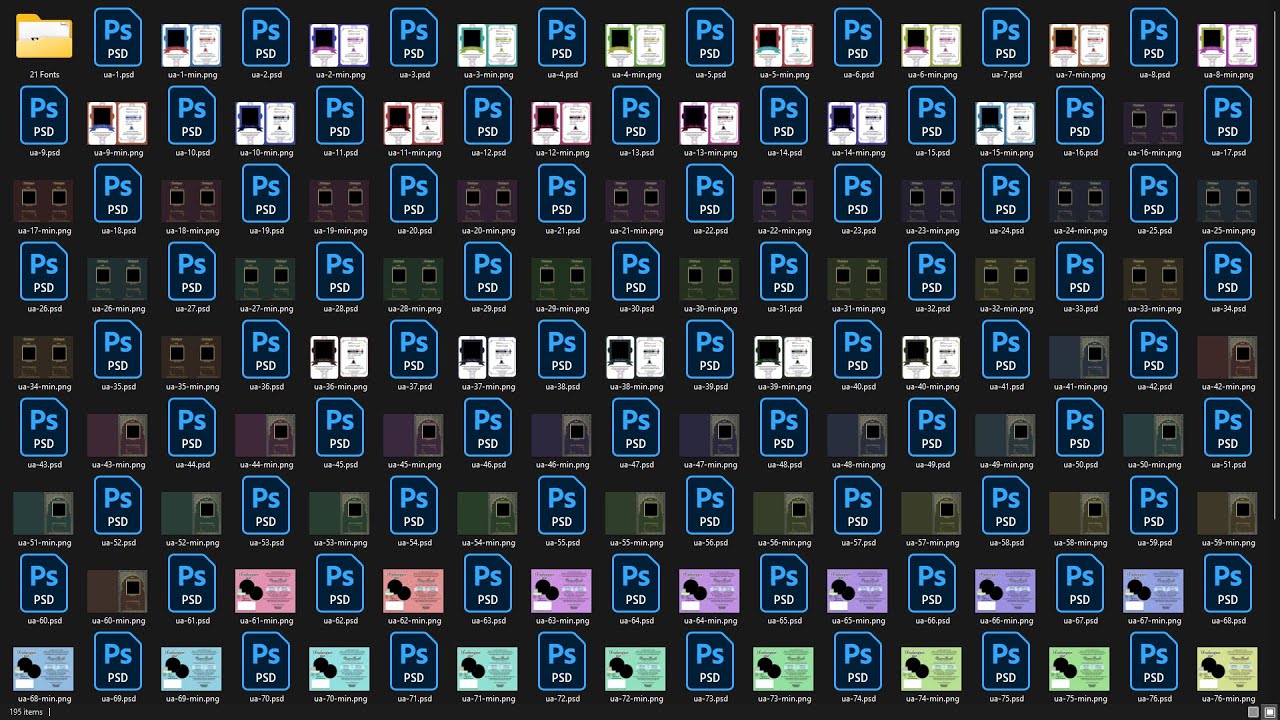Switch to the large thumbnails view layout
Viewport: 1280px width, 720px height.
pyautogui.click(x=1269, y=712)
